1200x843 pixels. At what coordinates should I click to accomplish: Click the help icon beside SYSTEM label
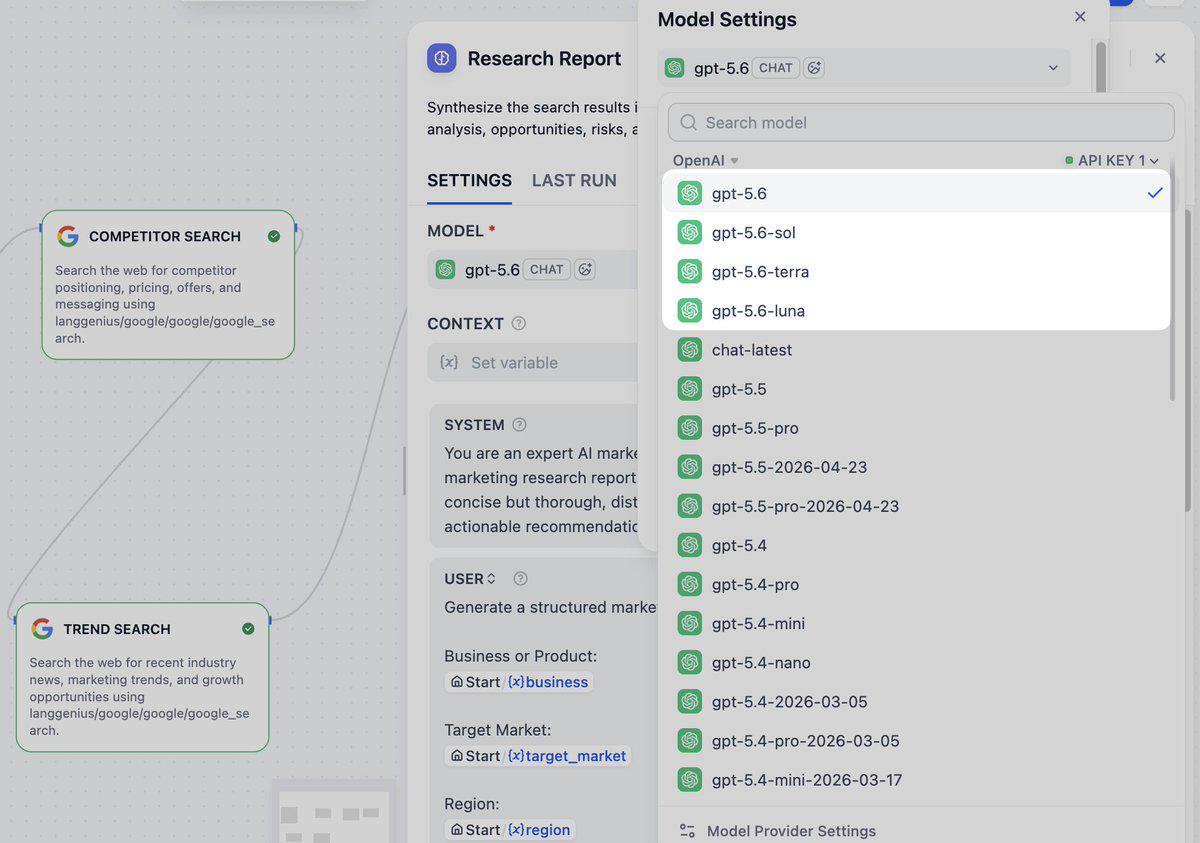click(519, 424)
